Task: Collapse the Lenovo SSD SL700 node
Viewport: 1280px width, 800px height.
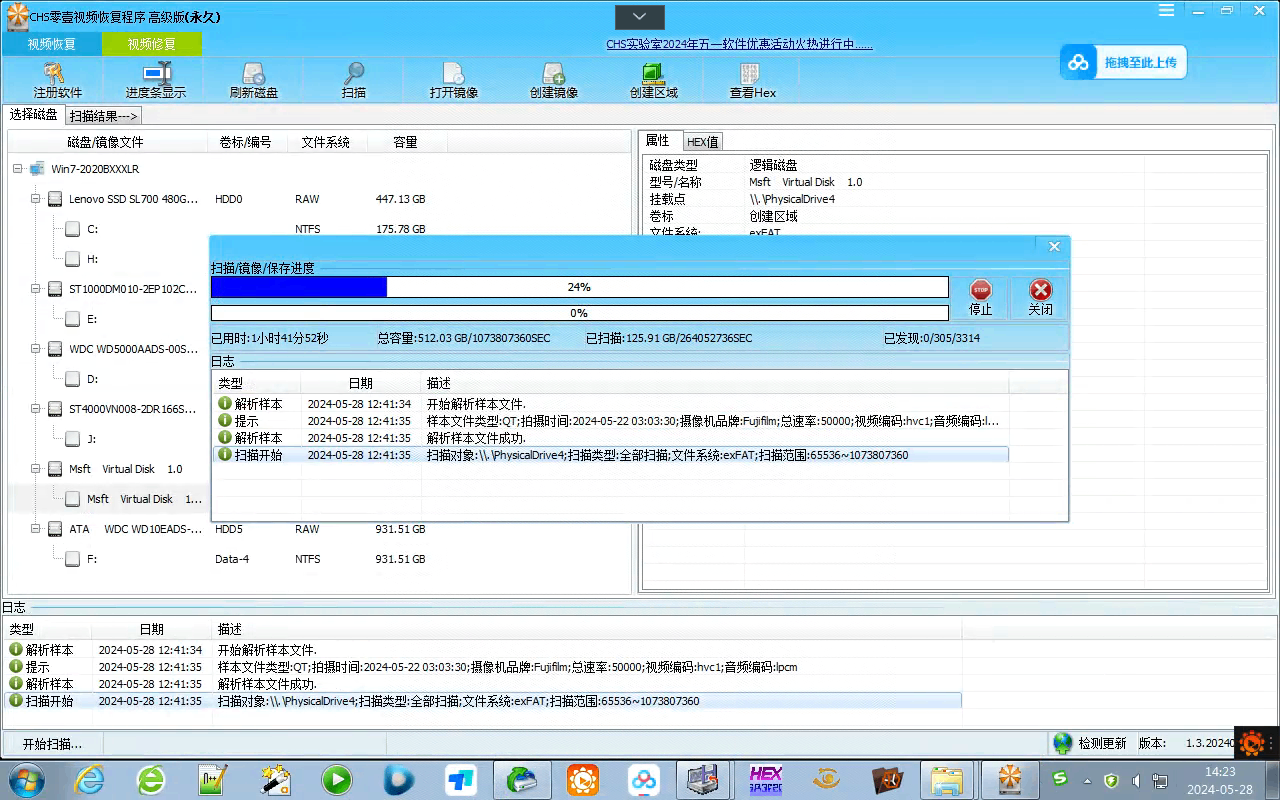Action: point(36,199)
